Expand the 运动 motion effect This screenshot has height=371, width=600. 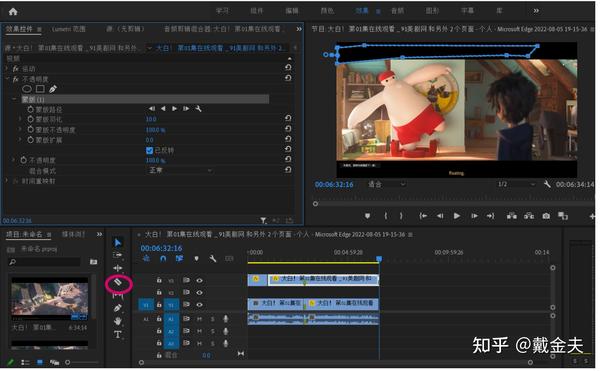tap(7, 68)
